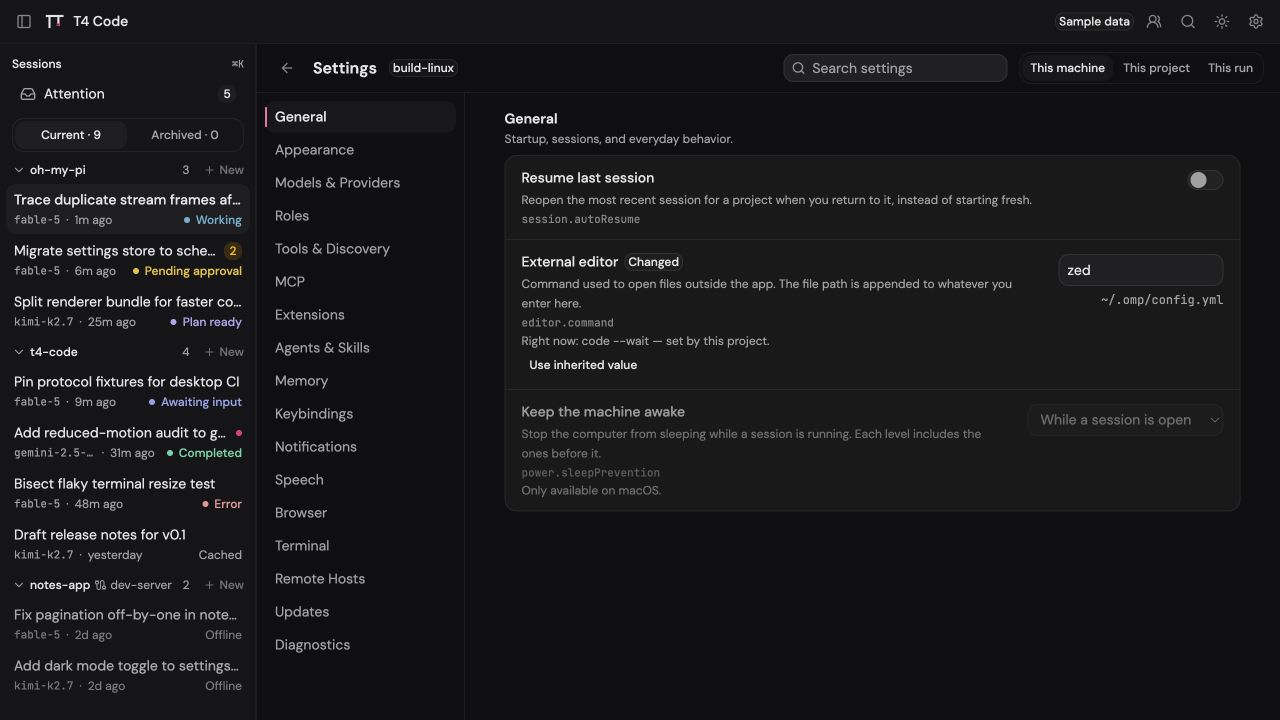Toggle Resume last session switch
The height and width of the screenshot is (720, 1280).
(1205, 180)
